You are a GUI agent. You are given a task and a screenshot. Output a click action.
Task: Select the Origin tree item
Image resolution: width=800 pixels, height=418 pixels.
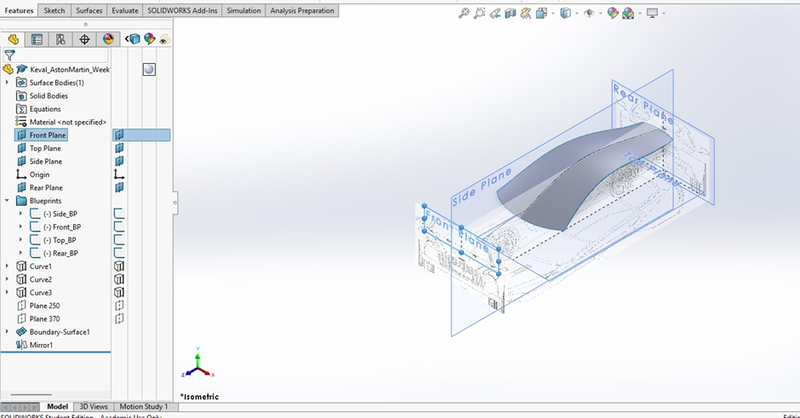(39, 175)
